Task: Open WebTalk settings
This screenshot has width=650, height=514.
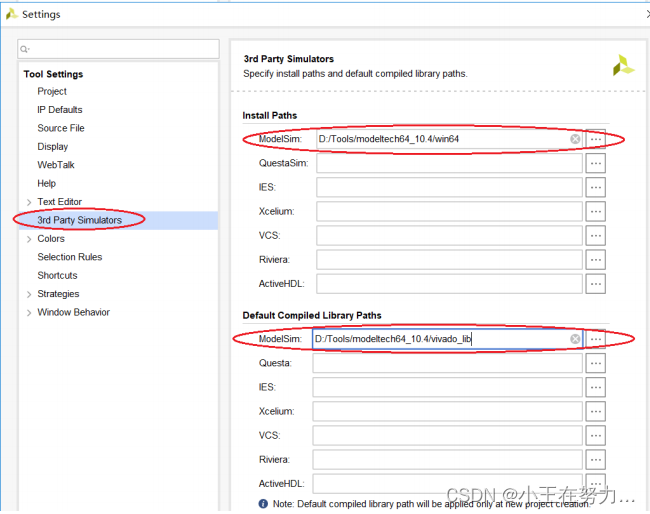Action: 56,165
